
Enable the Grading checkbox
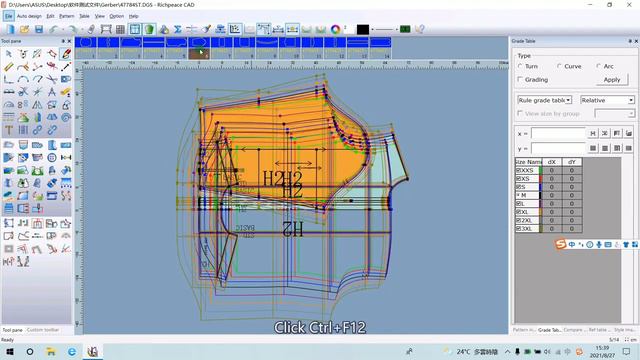[x=520, y=80]
